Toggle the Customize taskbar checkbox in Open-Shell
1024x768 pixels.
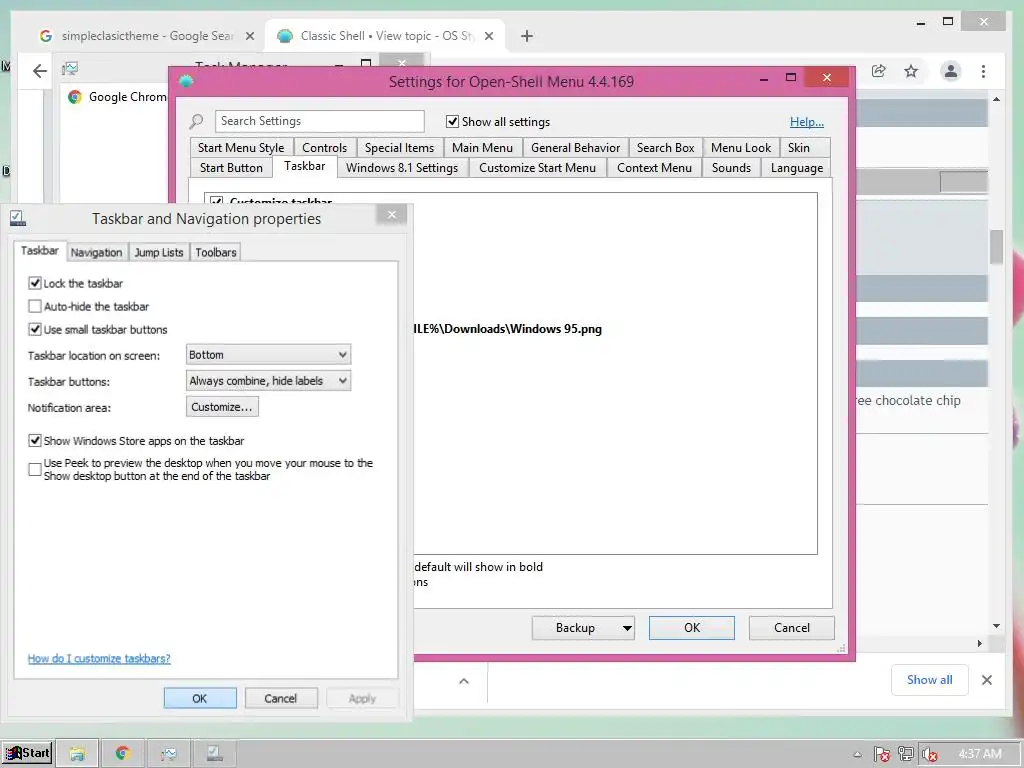click(216, 200)
